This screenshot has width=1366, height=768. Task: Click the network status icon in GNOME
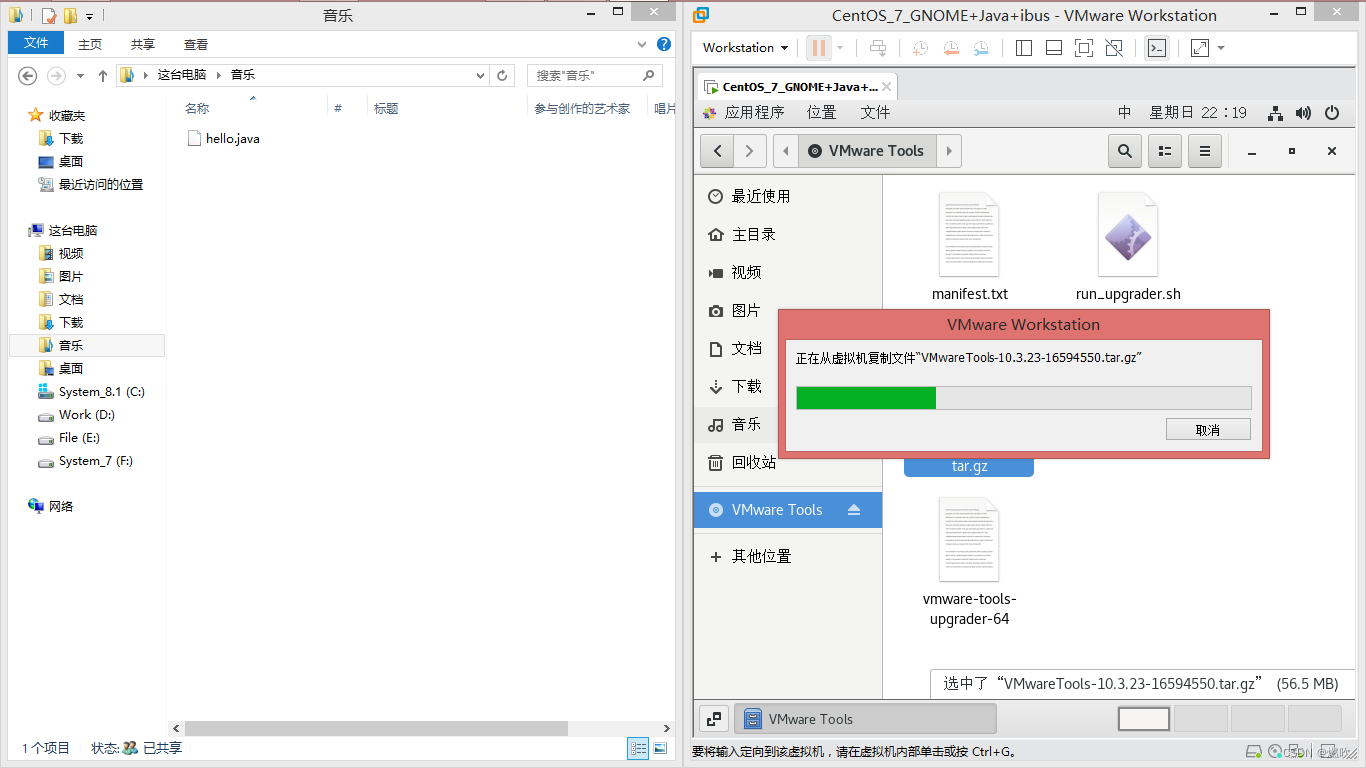1275,113
